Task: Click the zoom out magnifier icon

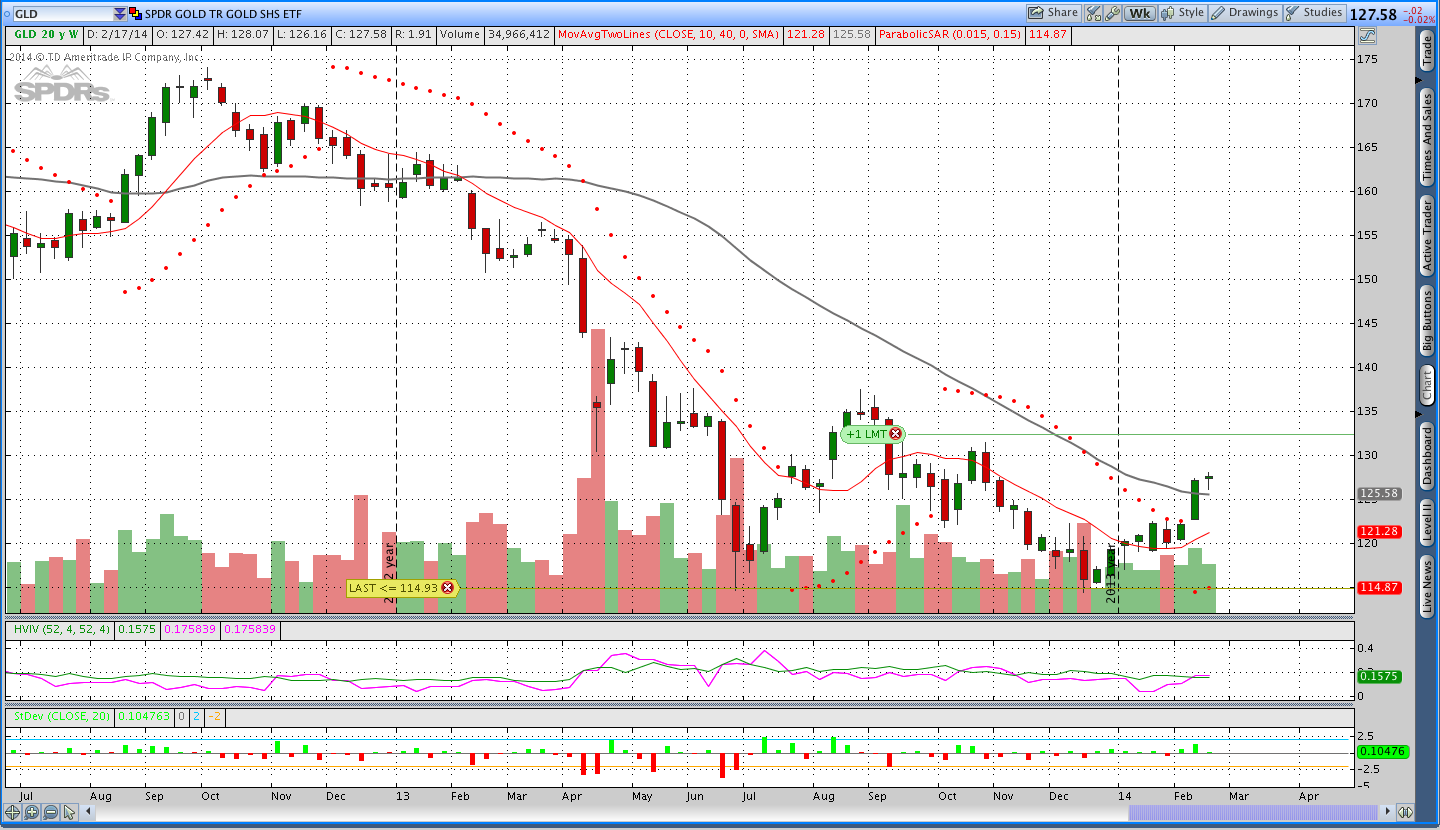Action: pos(50,812)
